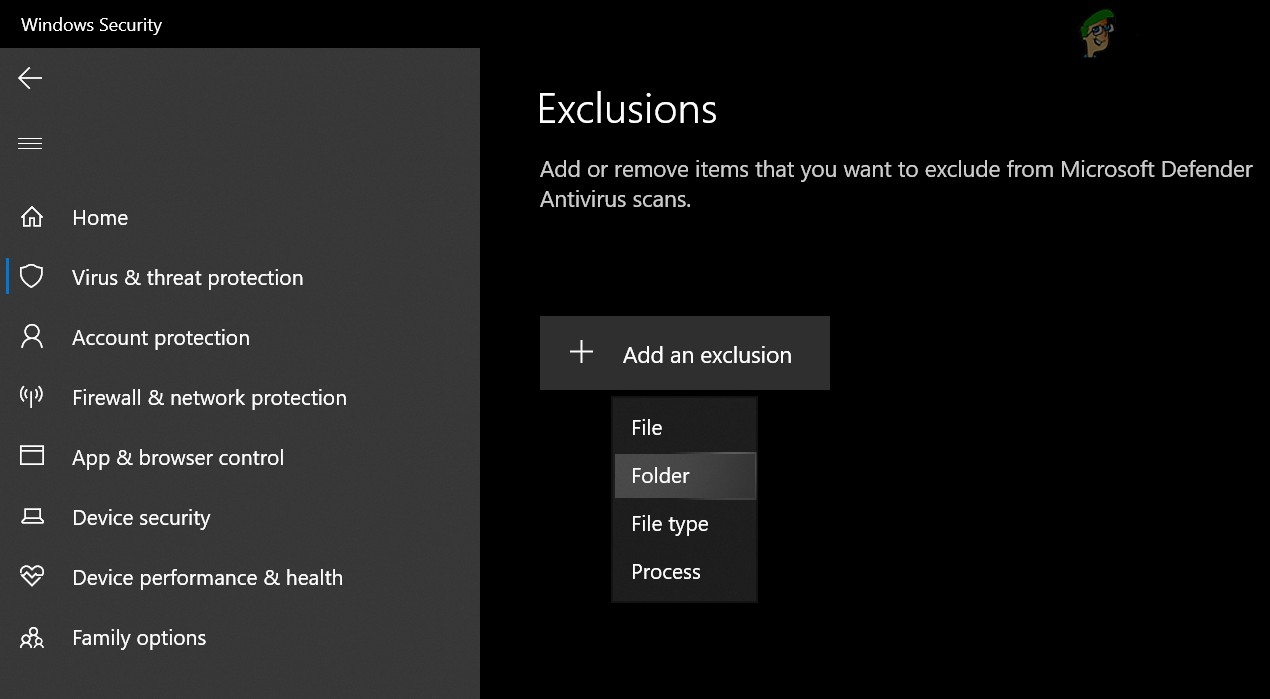
Task: Open Device security section
Action: pyautogui.click(x=141, y=518)
